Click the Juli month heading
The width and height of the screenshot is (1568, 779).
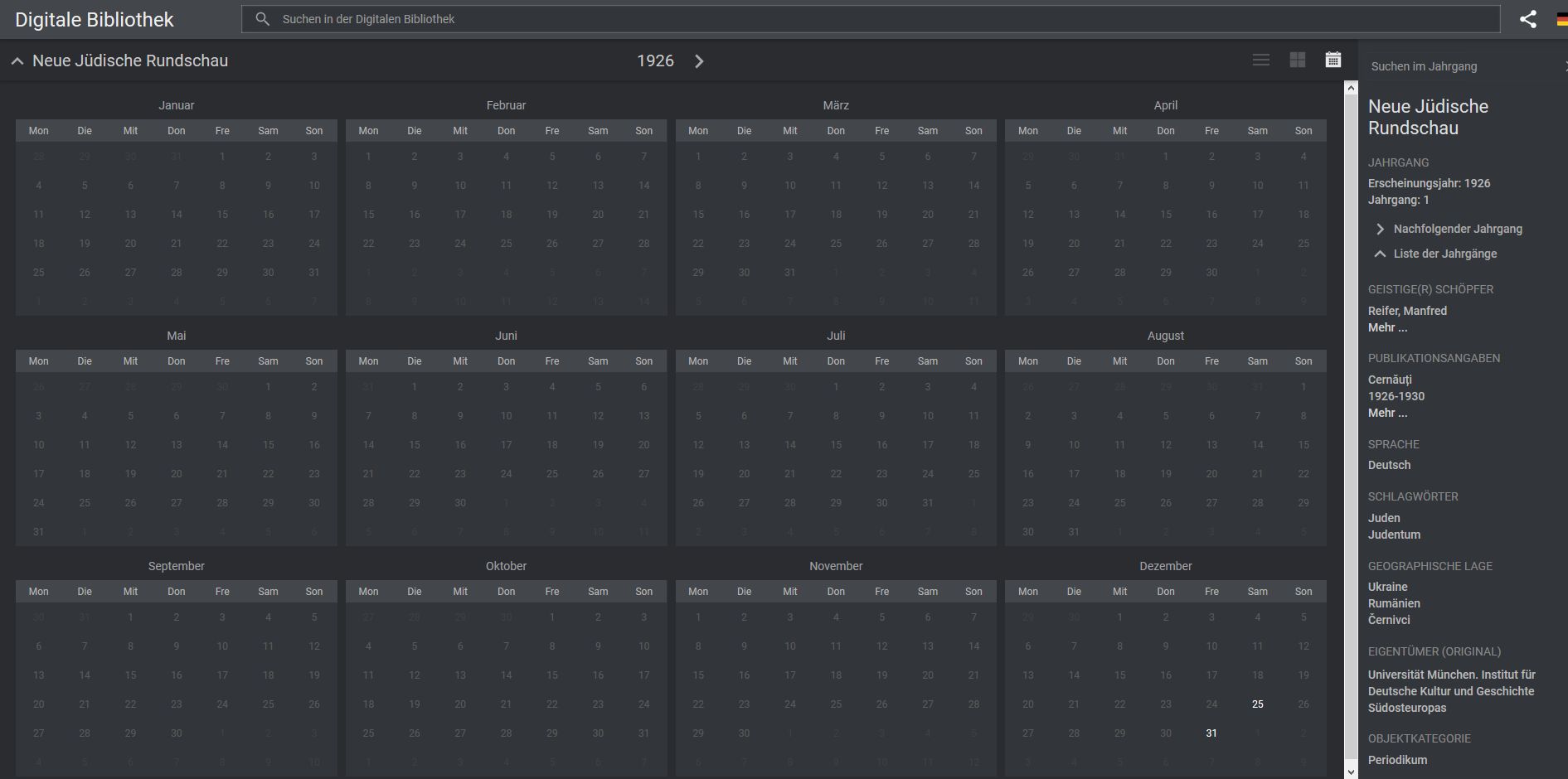836,336
